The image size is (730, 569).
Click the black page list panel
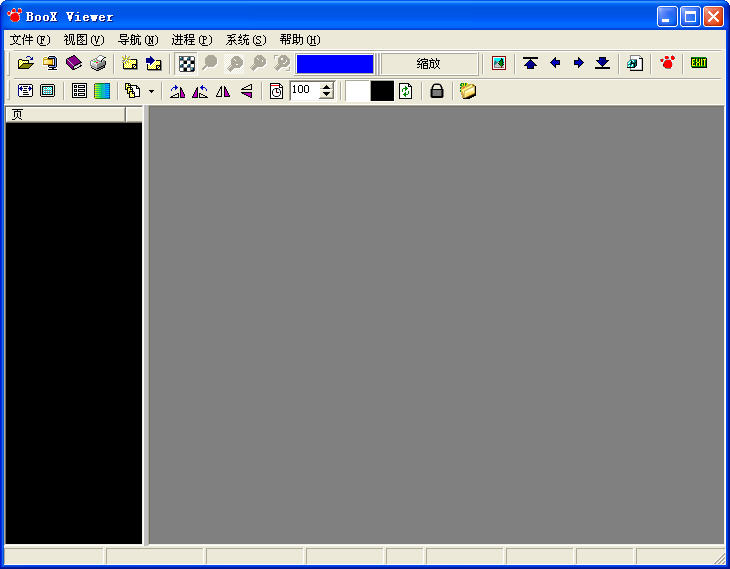coord(74,333)
